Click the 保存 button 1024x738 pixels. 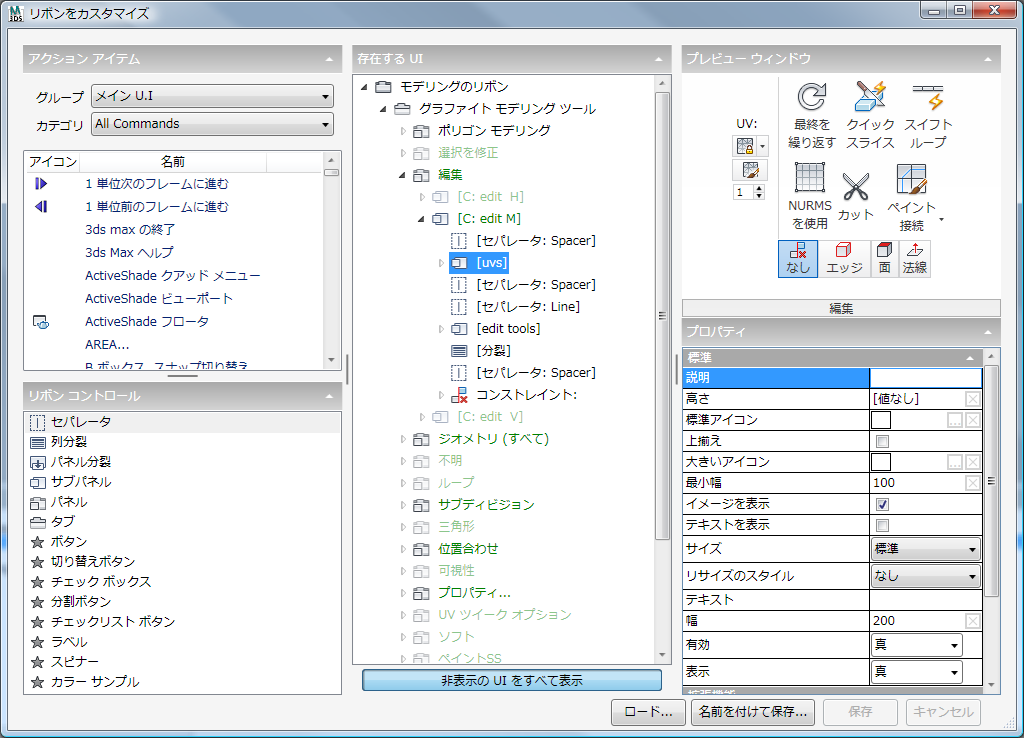pyautogui.click(x=860, y=712)
